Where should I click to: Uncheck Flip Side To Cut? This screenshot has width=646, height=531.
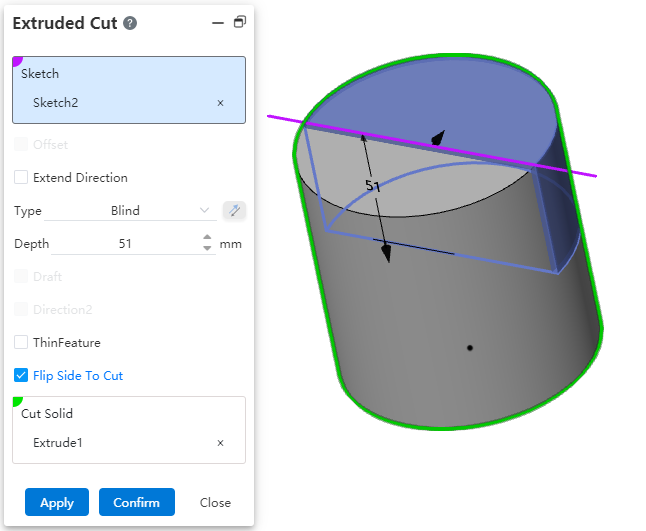pos(21,375)
